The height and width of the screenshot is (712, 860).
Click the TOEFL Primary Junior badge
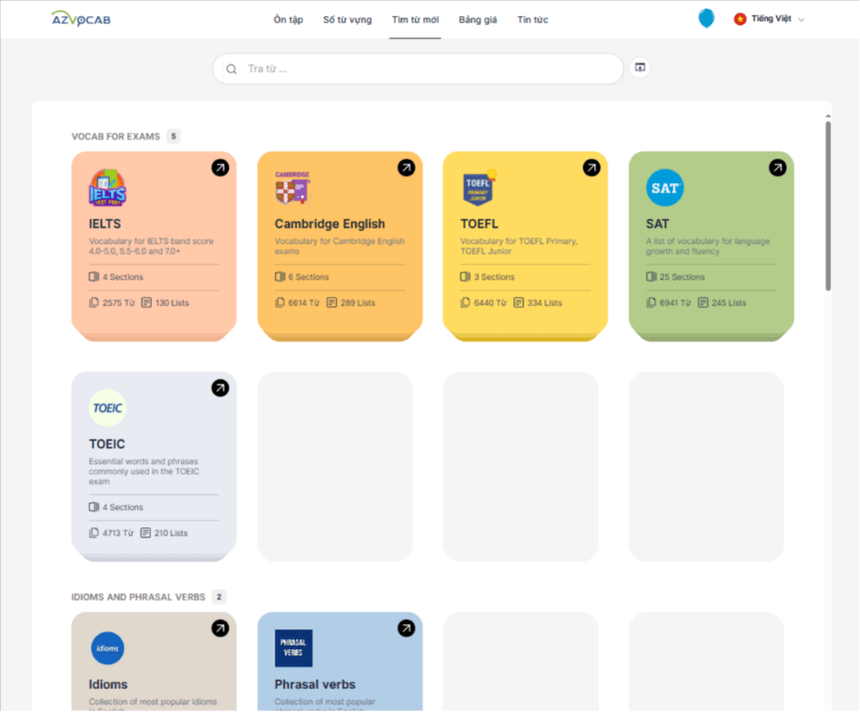pos(479,188)
